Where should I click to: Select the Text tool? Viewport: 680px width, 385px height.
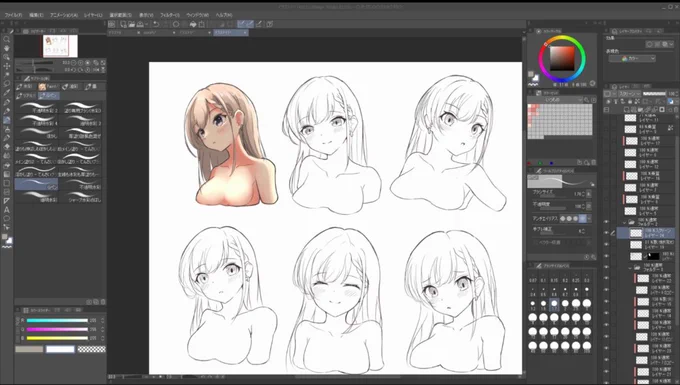click(7, 210)
